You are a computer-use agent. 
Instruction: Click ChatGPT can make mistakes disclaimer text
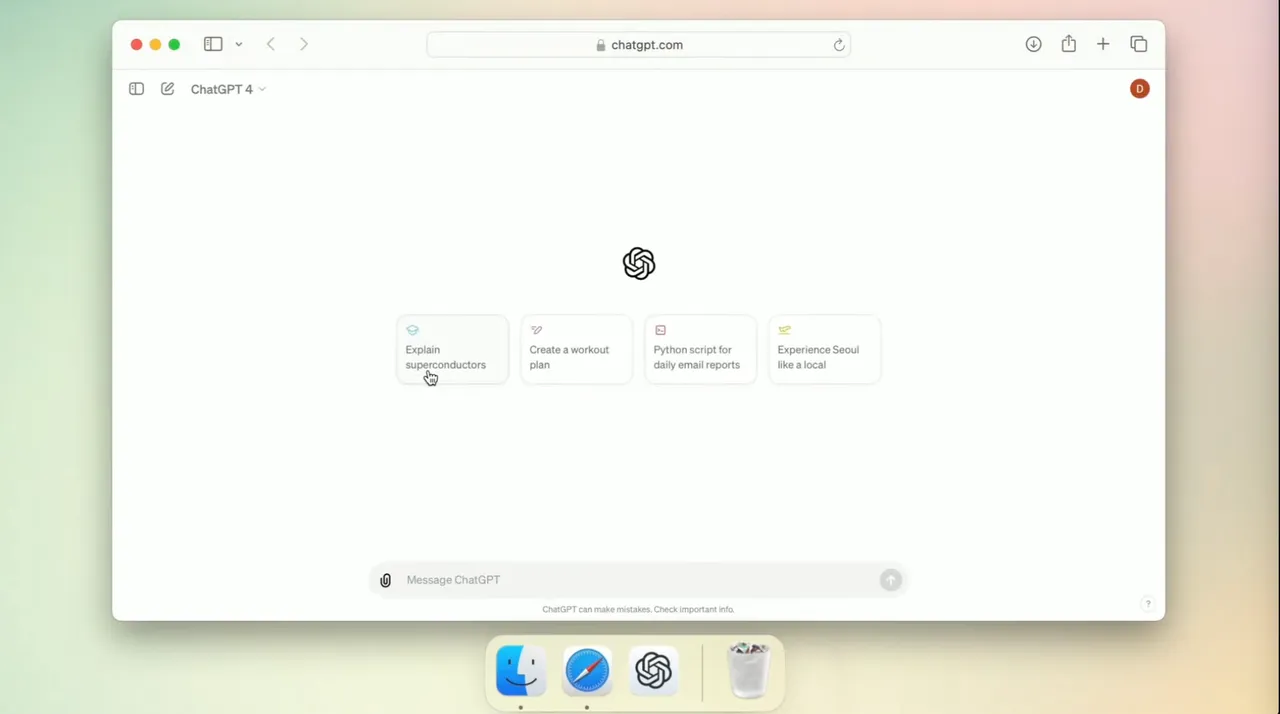638,609
